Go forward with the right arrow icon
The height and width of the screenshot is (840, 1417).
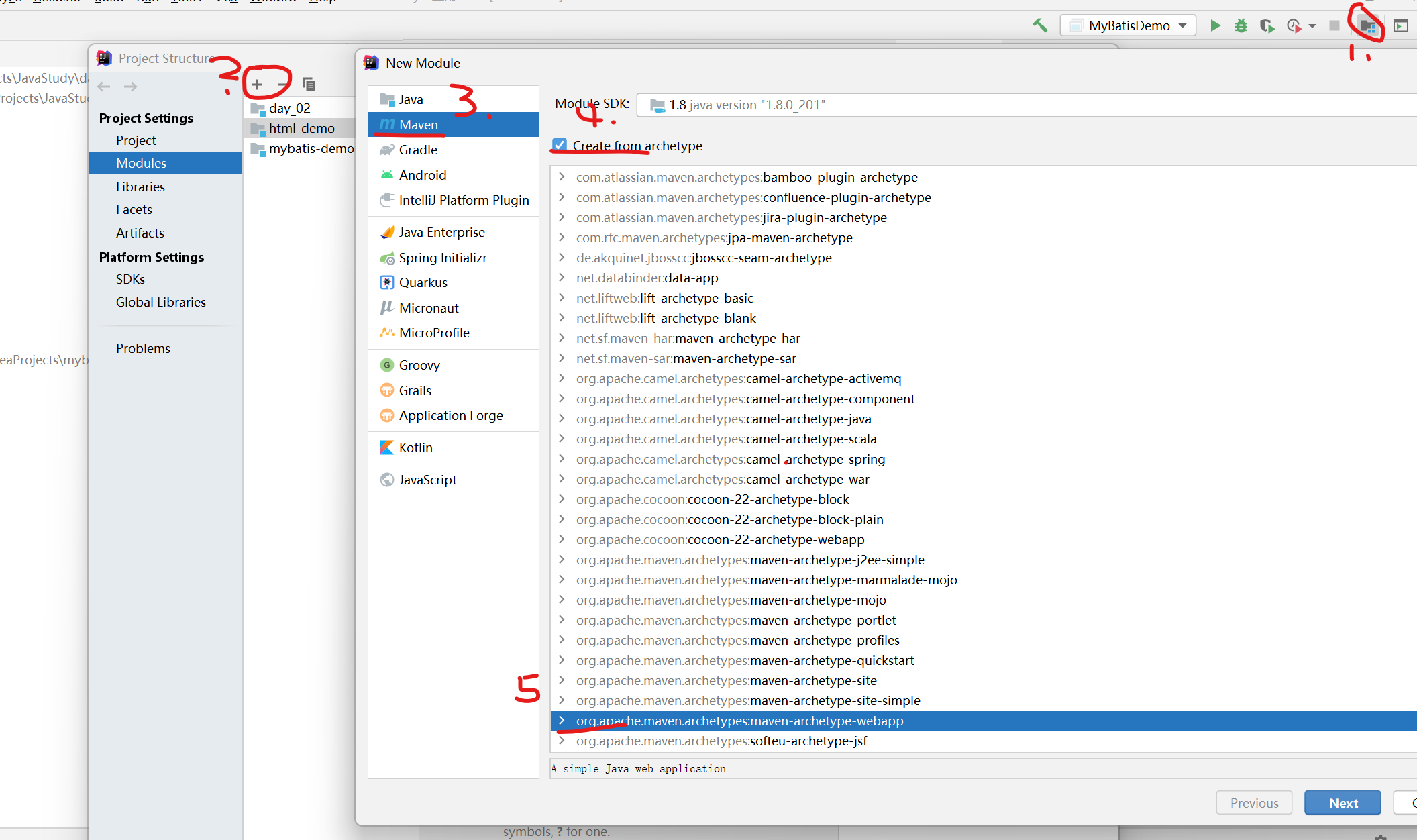131,87
